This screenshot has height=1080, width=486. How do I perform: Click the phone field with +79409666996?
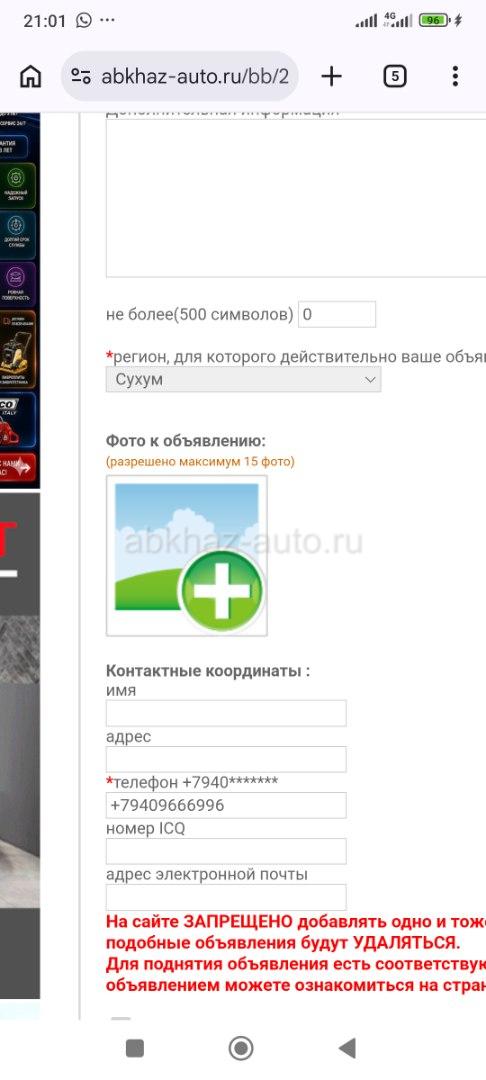pos(226,805)
